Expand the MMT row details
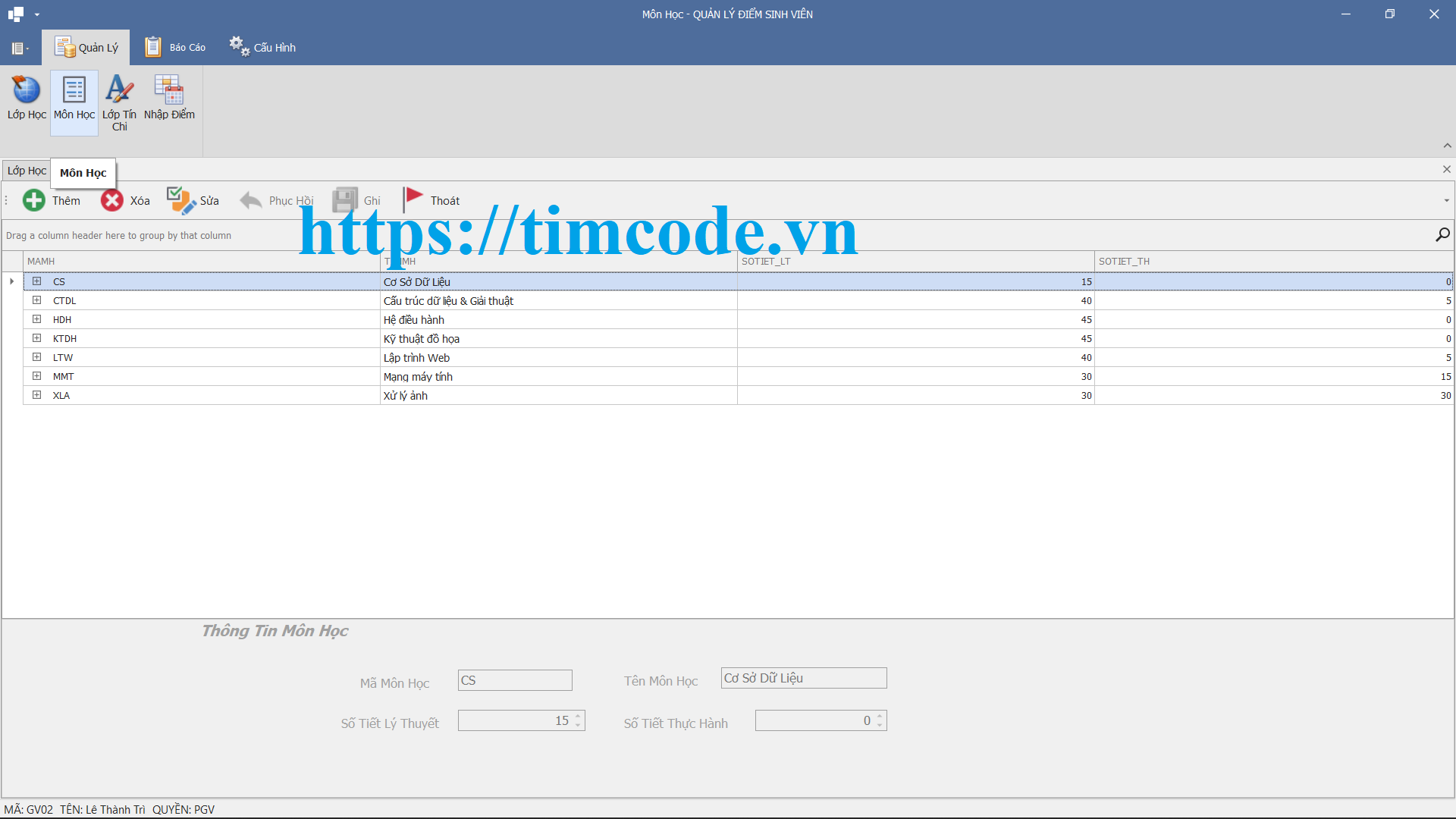 (36, 376)
